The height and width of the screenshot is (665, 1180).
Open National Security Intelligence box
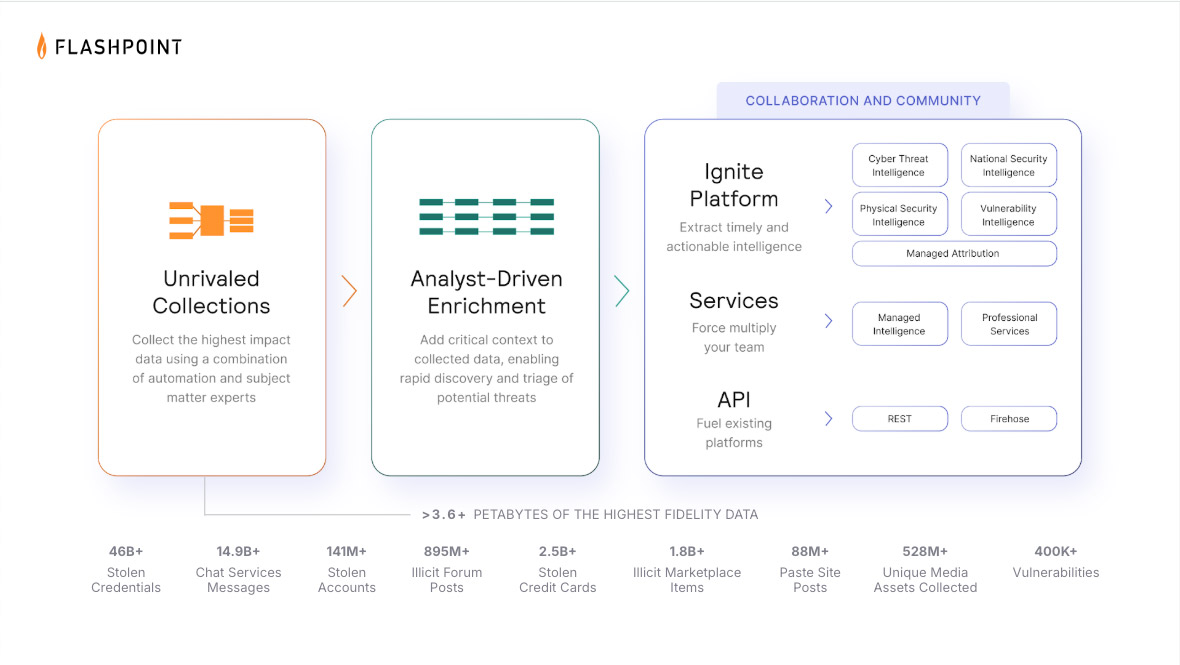1009,165
